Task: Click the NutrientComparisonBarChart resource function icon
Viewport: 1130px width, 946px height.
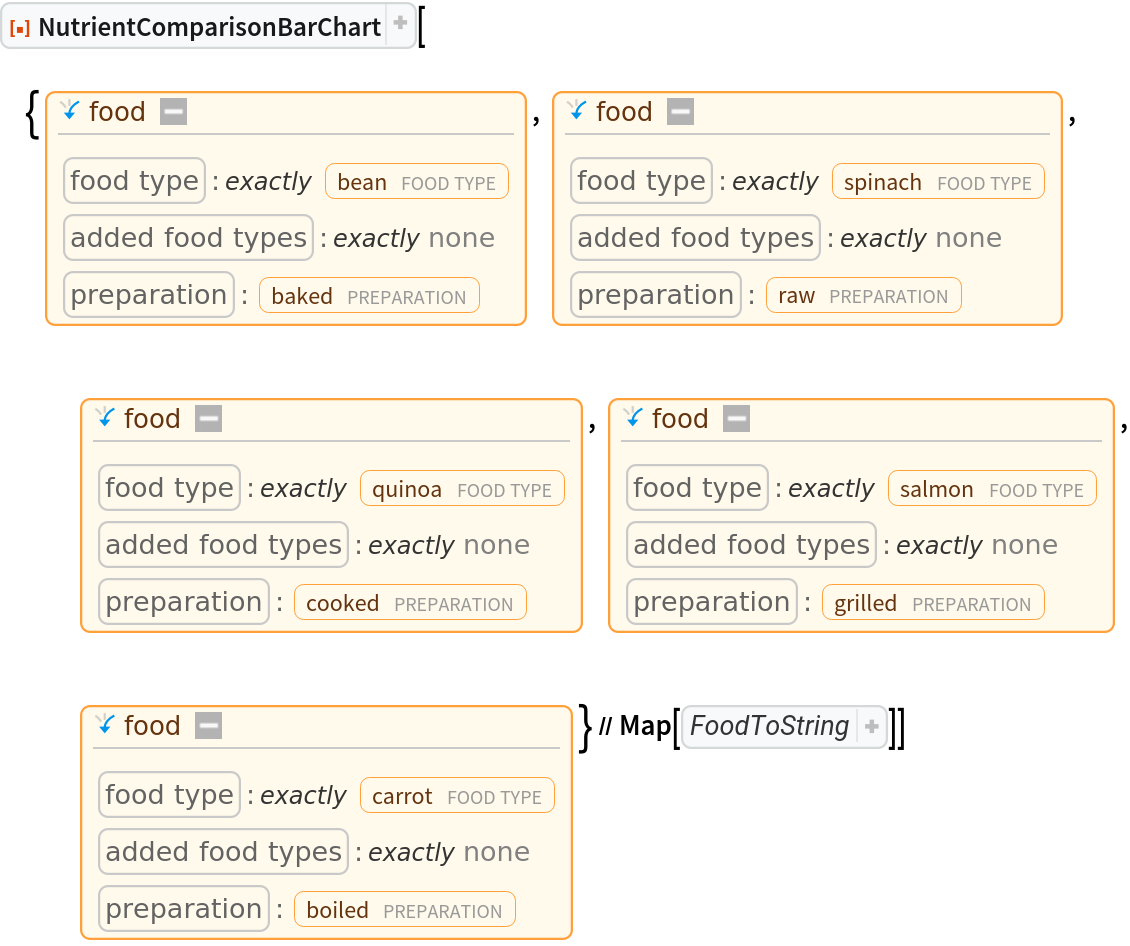Action: [20, 28]
